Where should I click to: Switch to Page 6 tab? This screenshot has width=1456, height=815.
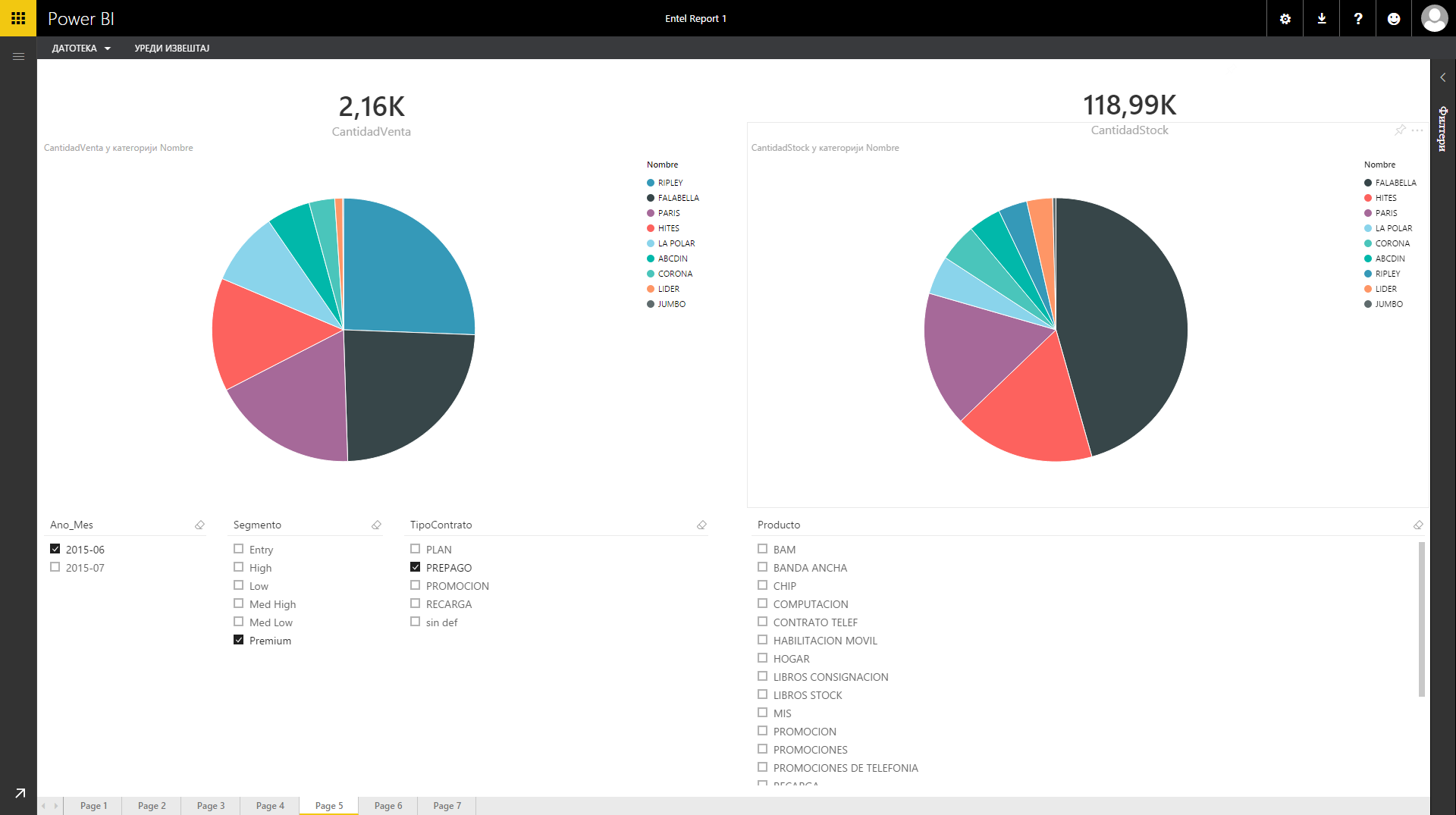pyautogui.click(x=388, y=806)
